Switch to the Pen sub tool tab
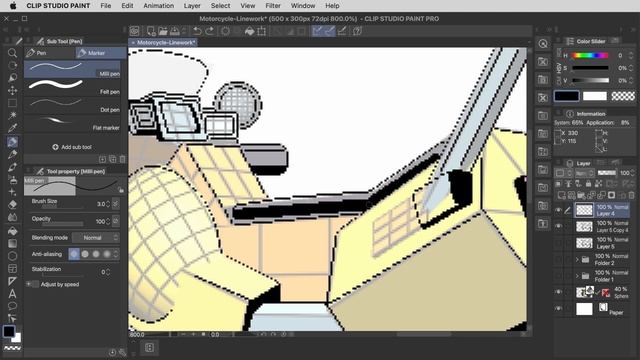 [50, 53]
